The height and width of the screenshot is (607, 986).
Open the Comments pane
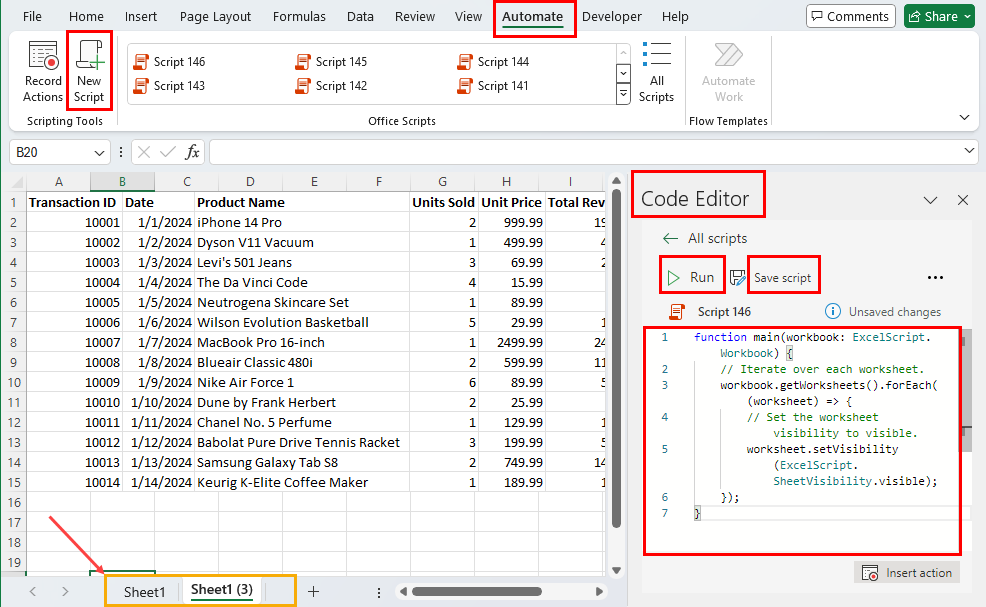coord(850,16)
